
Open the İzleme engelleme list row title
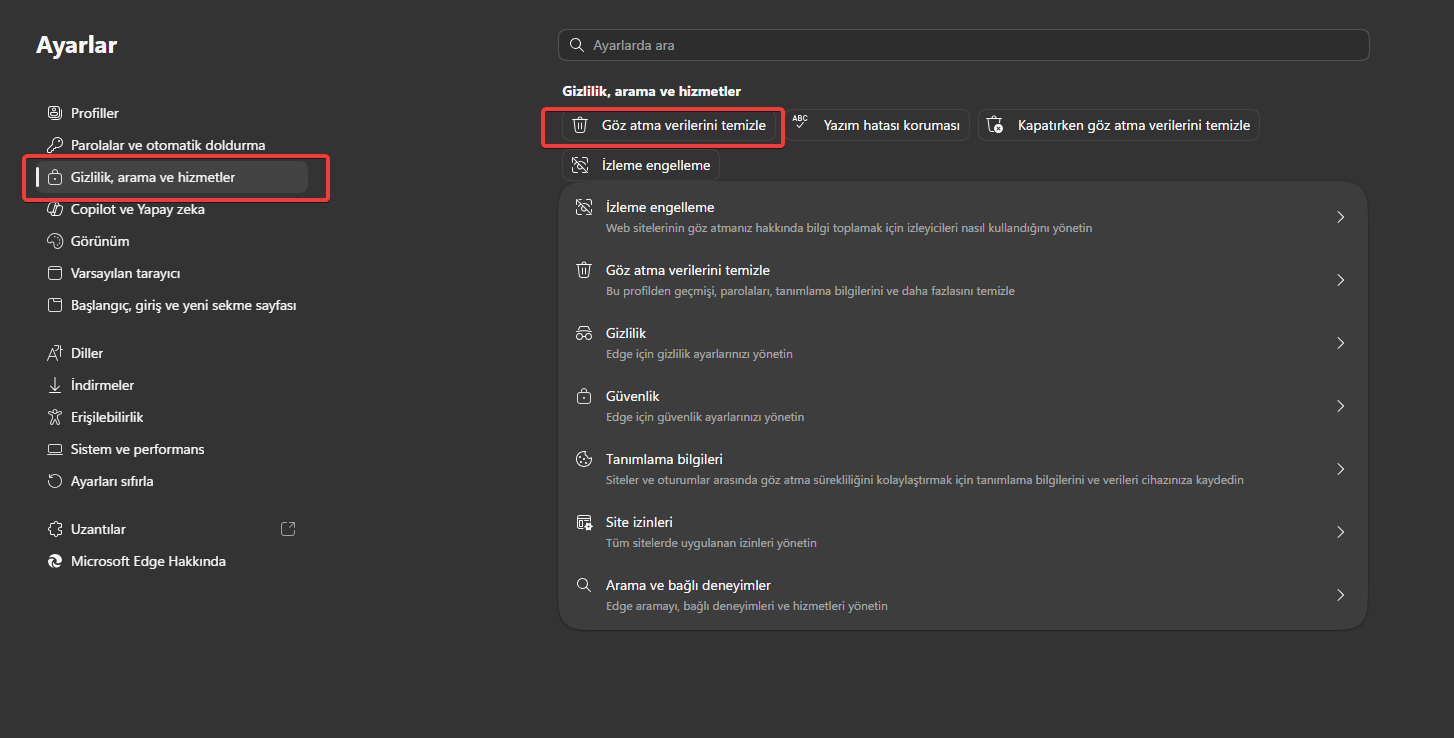[660, 208]
